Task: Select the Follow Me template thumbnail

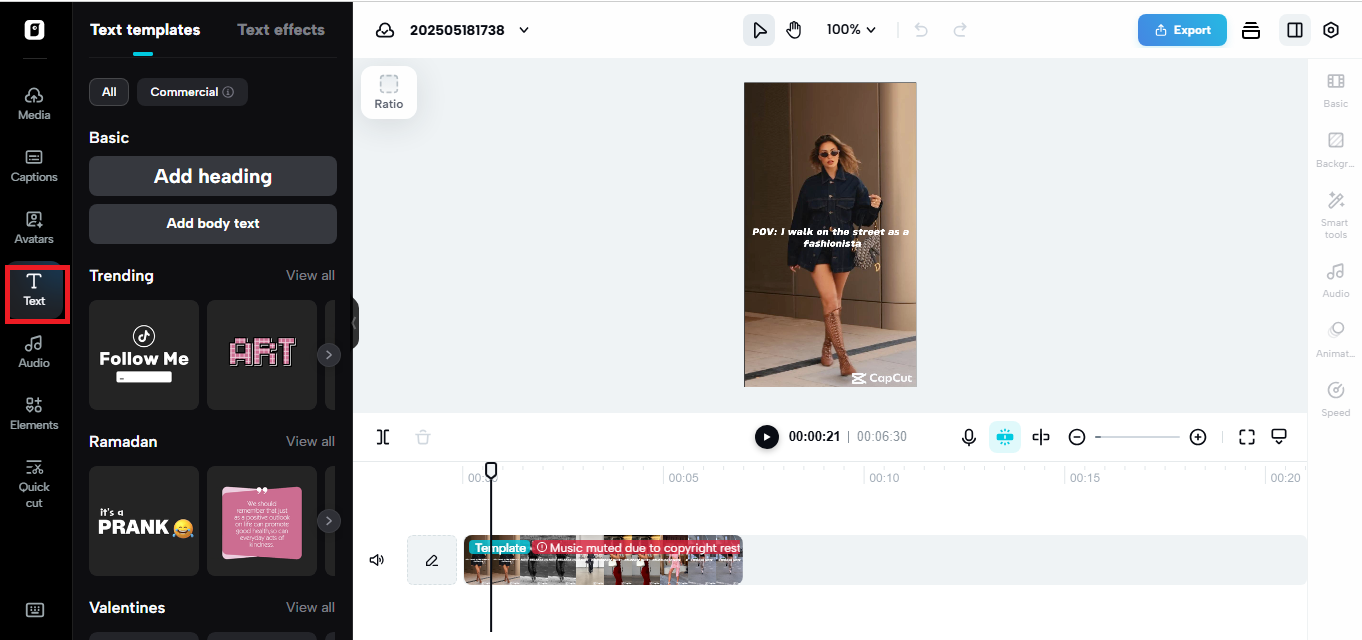Action: click(x=143, y=354)
